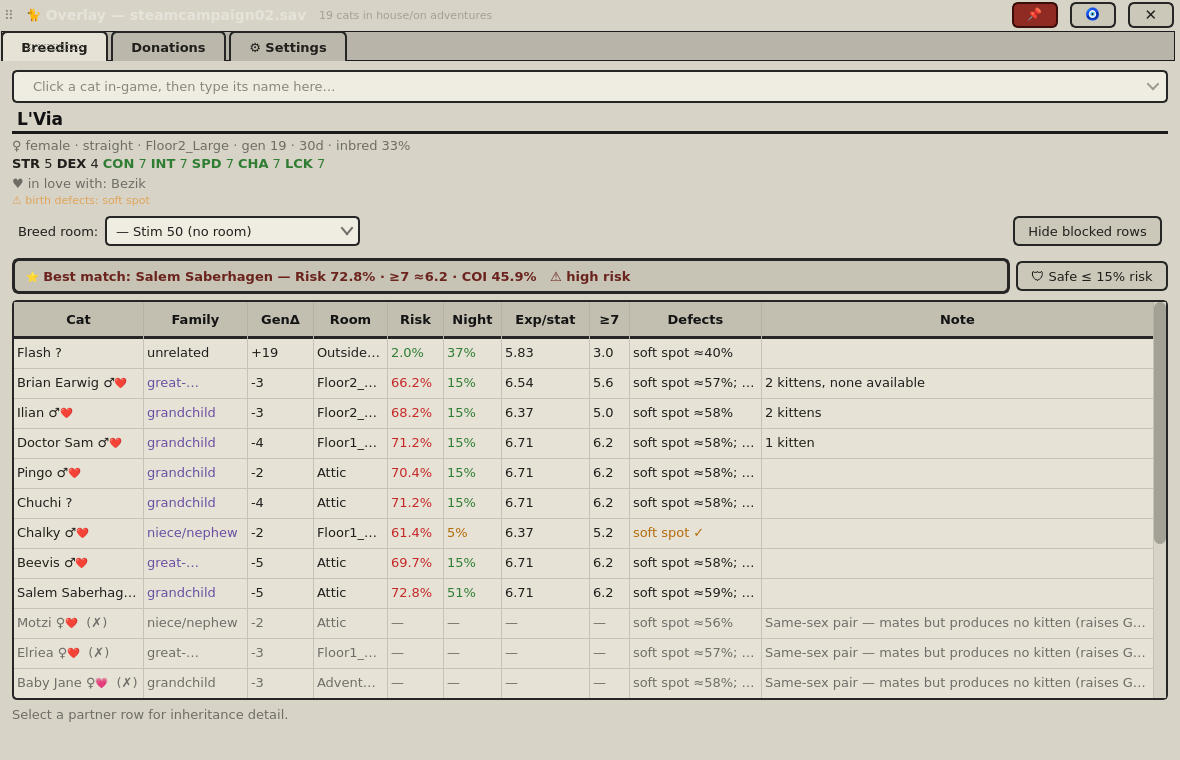Select the blocked Motzi row
This screenshot has height=760, width=1180.
(x=583, y=623)
